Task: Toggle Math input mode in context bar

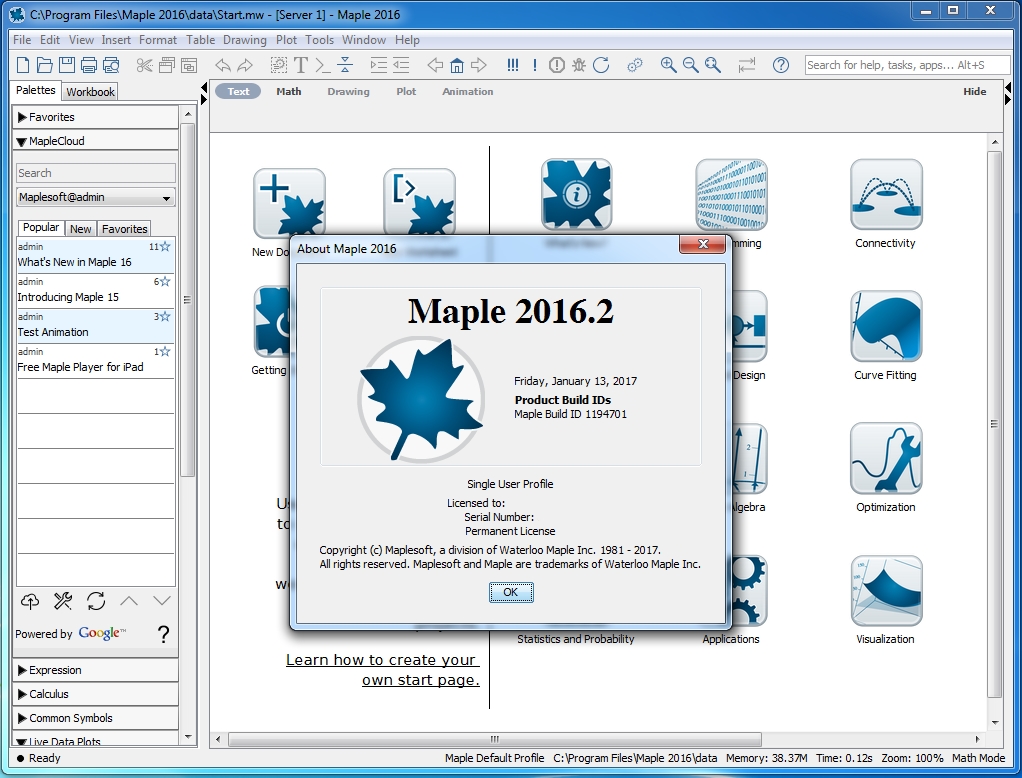Action: (x=289, y=91)
